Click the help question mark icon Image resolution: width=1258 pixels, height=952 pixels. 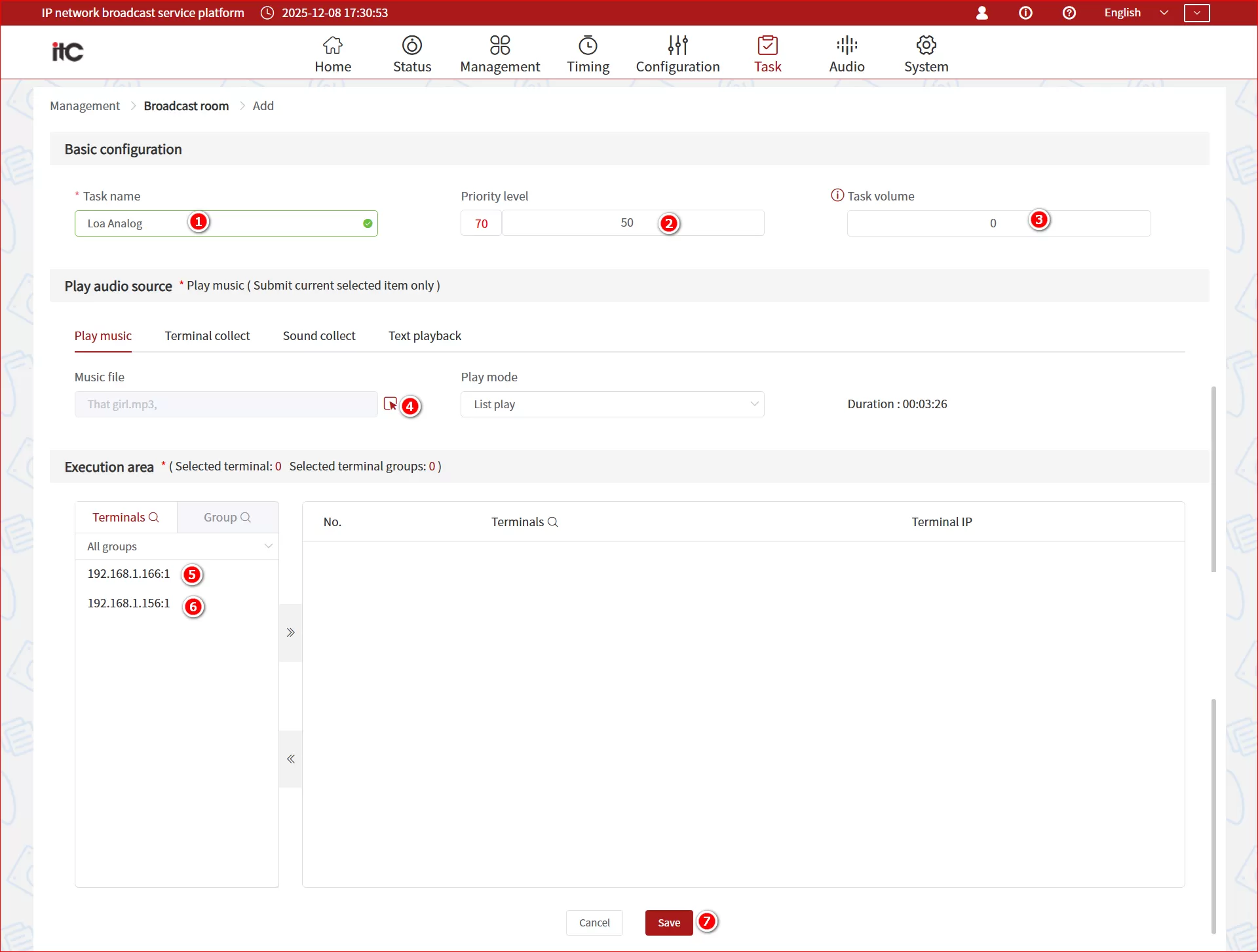pos(1069,13)
